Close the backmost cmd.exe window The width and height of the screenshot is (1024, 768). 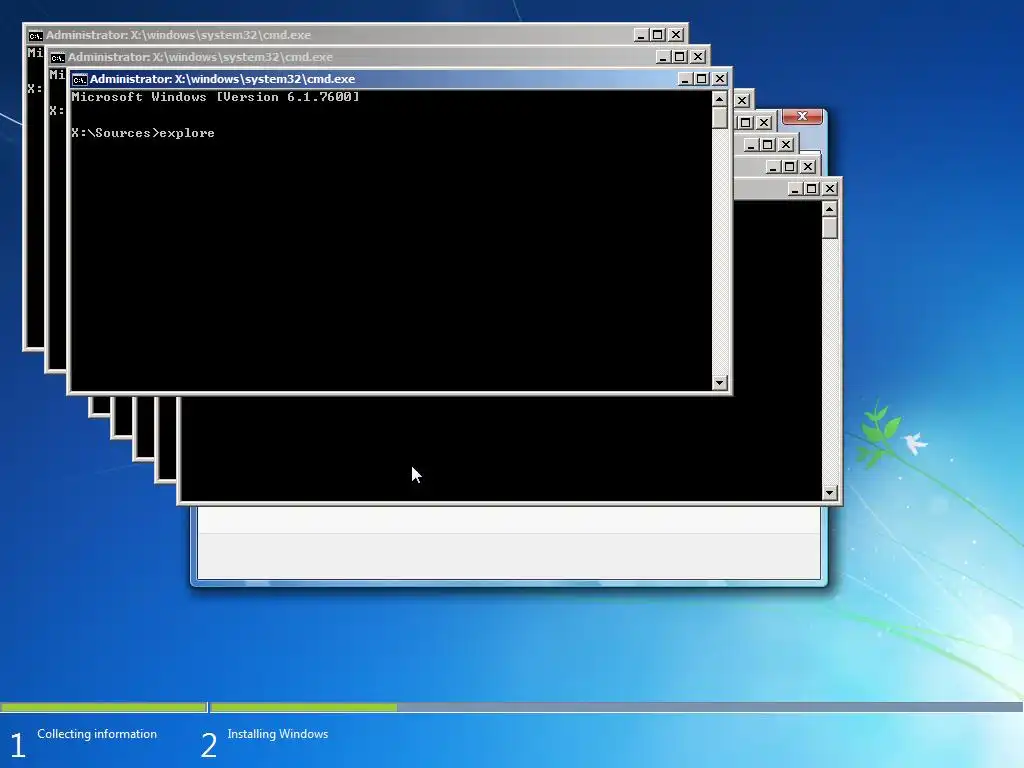click(x=676, y=35)
